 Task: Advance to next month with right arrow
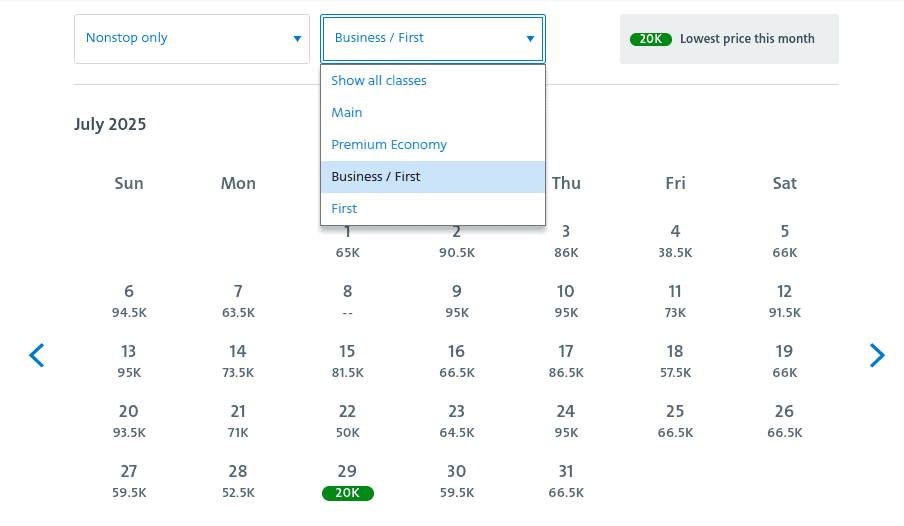(877, 355)
